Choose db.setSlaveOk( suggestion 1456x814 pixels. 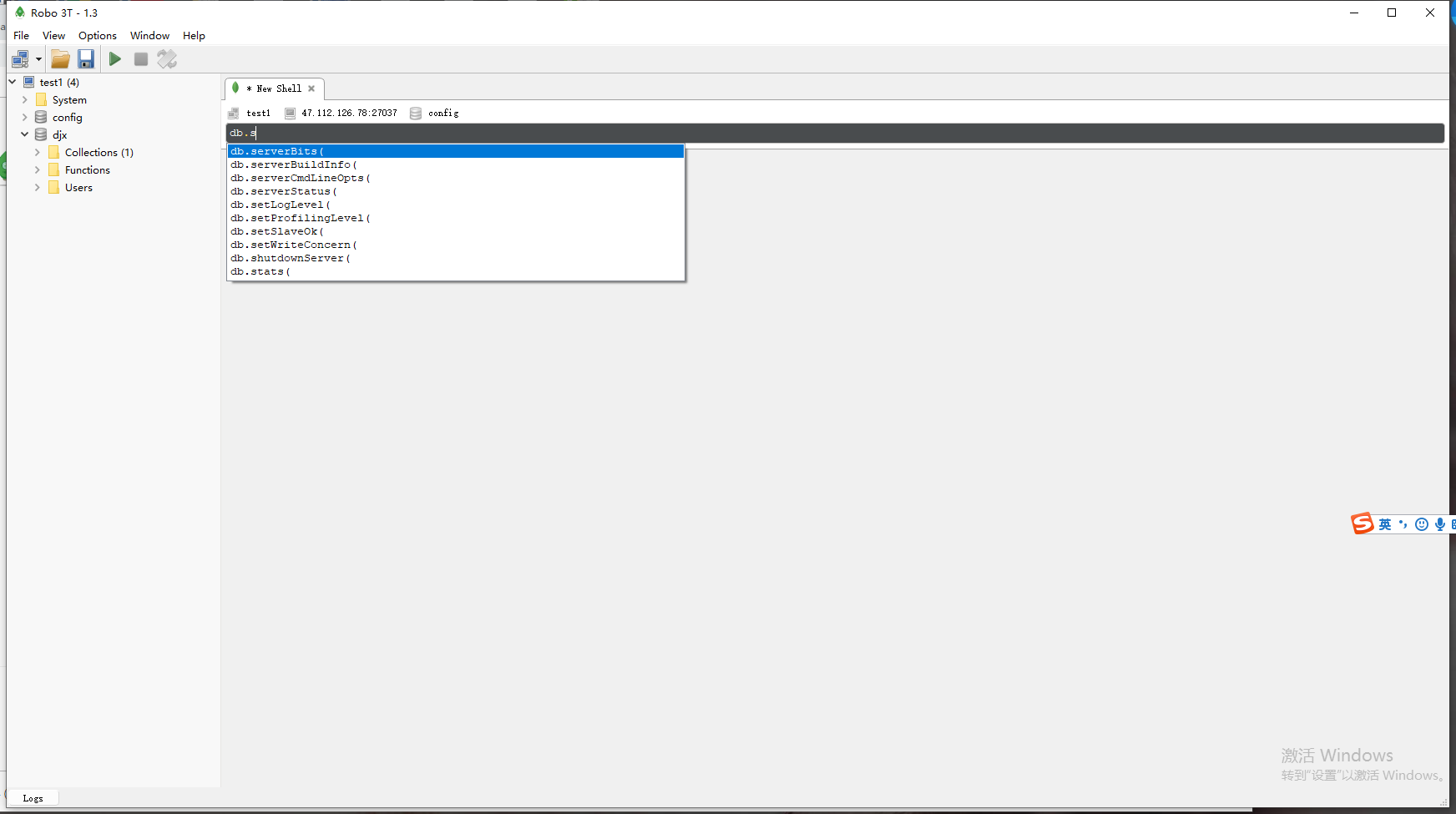(x=456, y=231)
